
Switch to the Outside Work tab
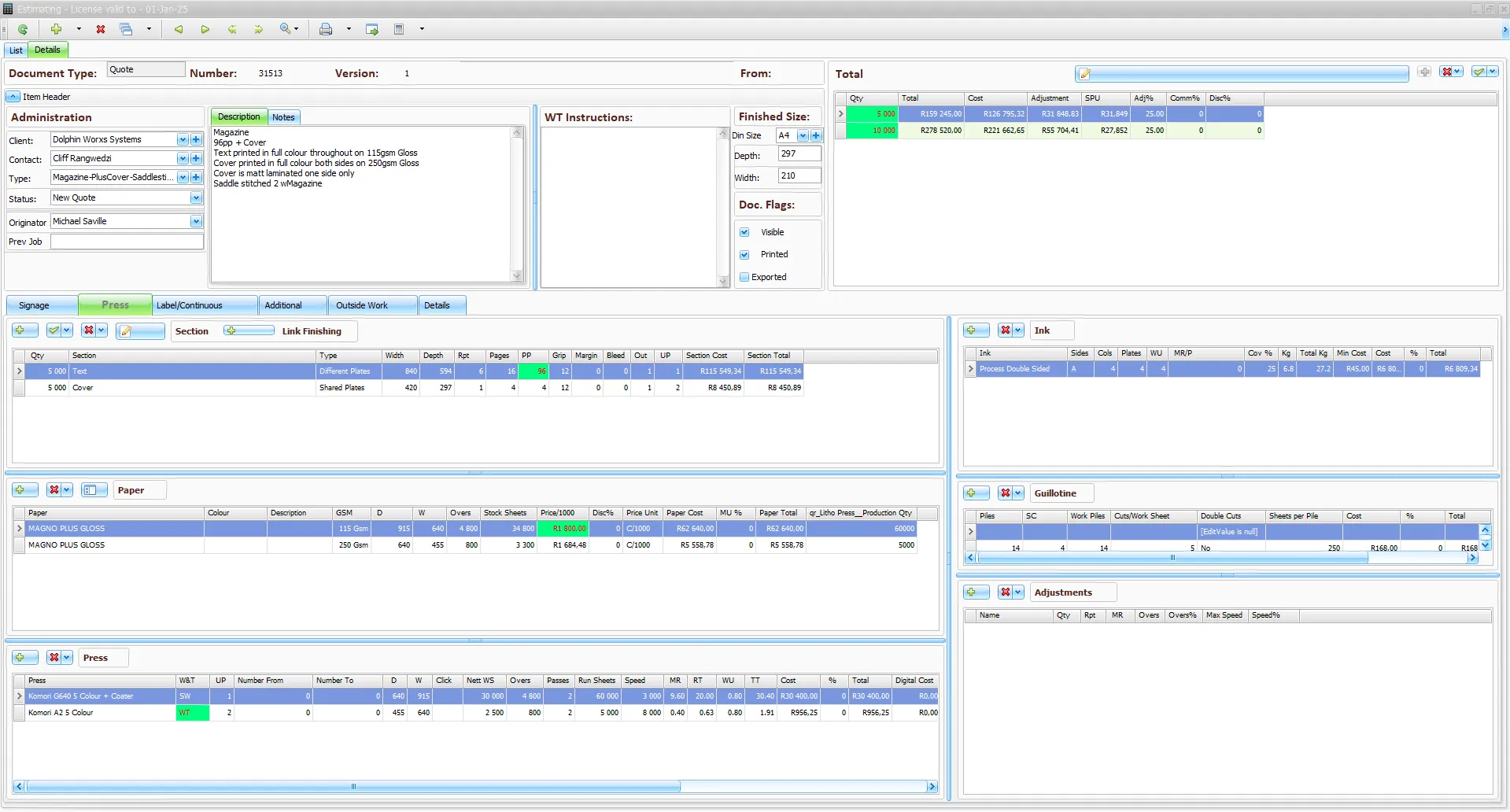tap(361, 305)
